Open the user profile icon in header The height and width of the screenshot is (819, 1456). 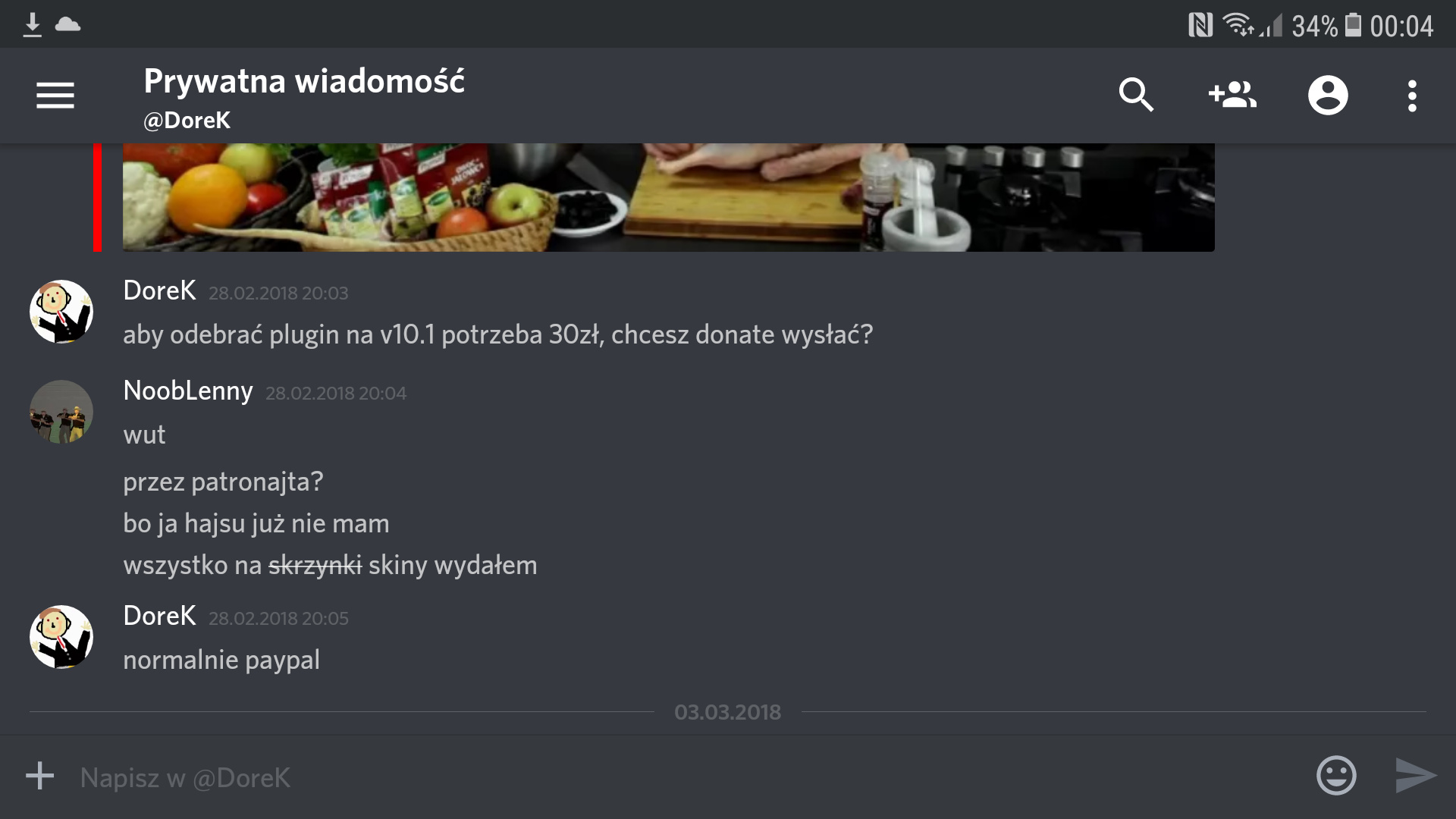(x=1328, y=96)
